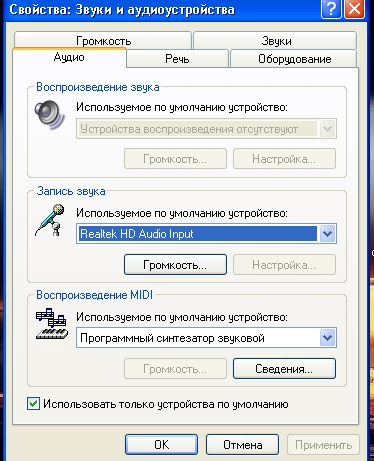Click the speaker icon in sound playback section
374x461 pixels.
point(50,115)
